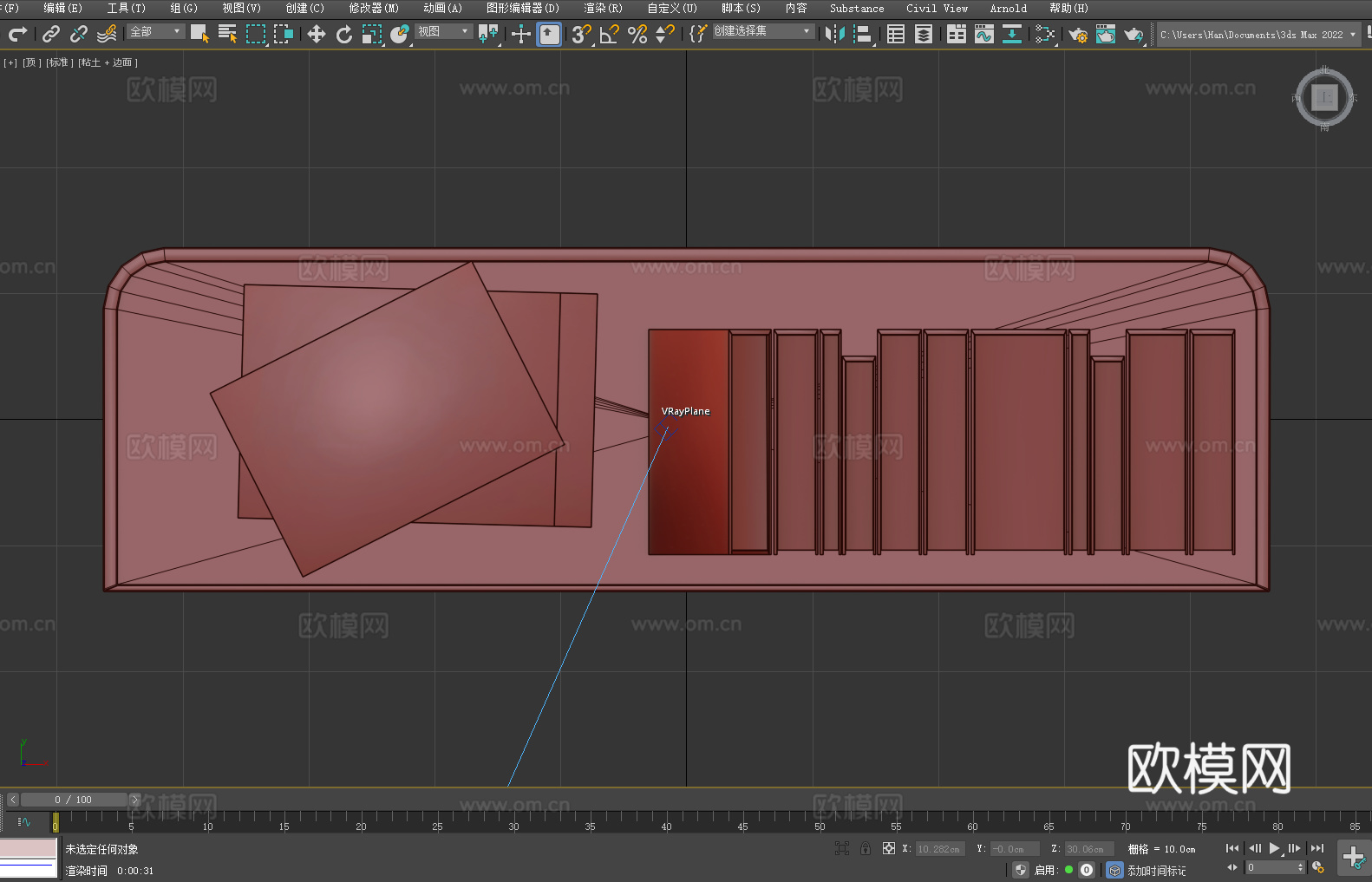Open the Rendered Frame Window icon
Viewport: 1372px width, 882px height.
click(x=1106, y=34)
